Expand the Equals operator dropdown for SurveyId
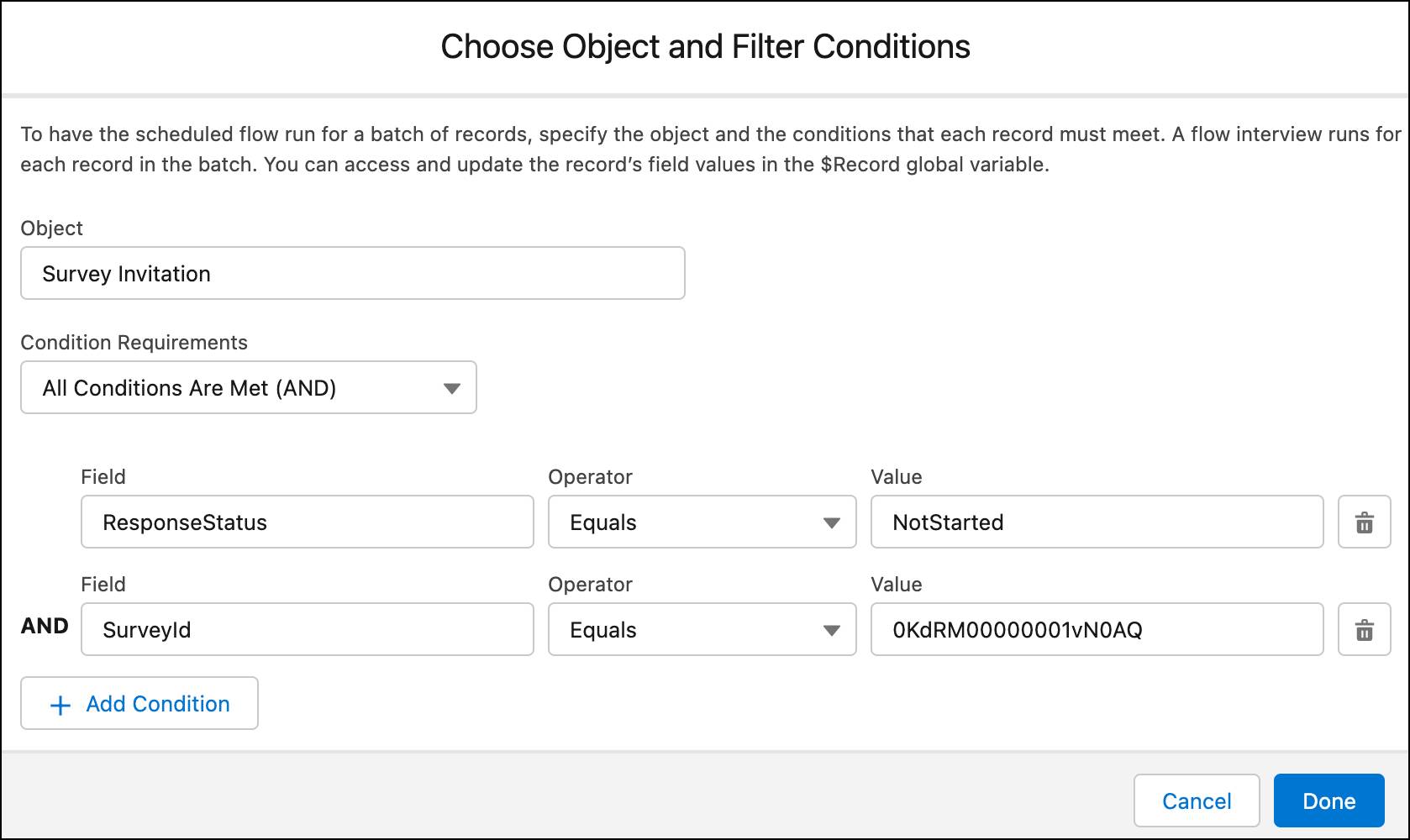1410x840 pixels. coord(702,629)
